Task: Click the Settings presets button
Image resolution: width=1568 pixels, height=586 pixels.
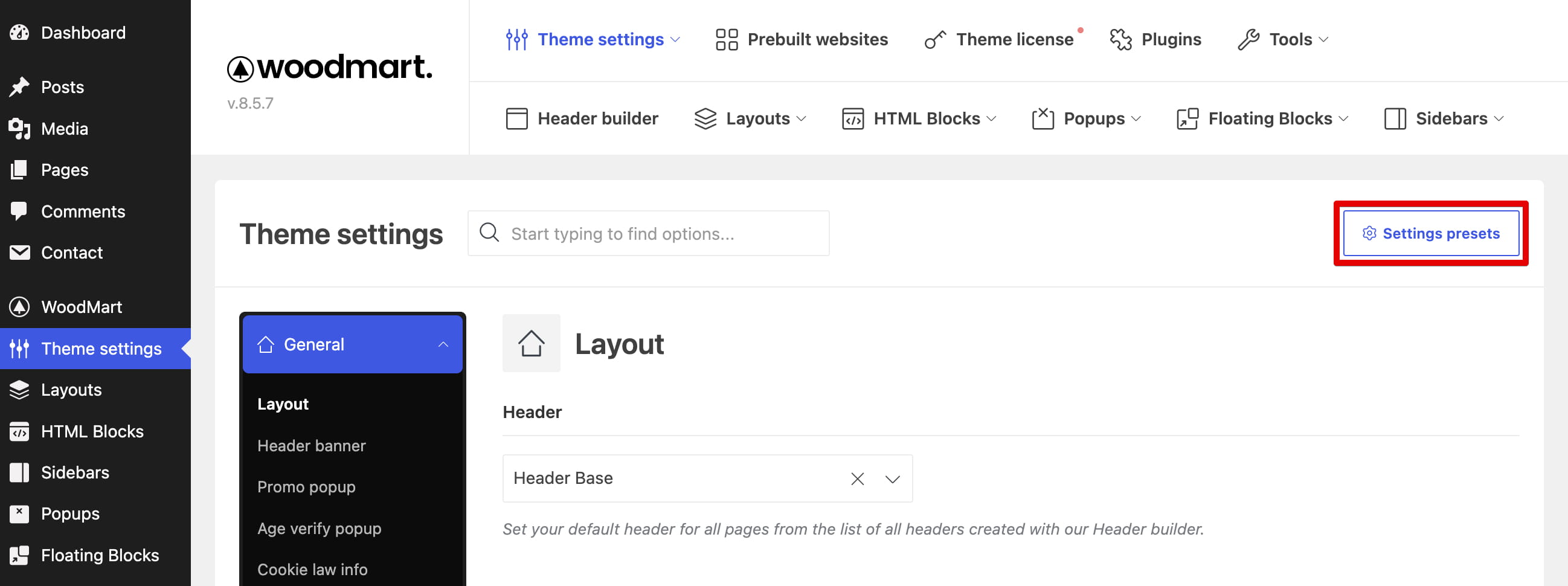Action: coord(1431,233)
